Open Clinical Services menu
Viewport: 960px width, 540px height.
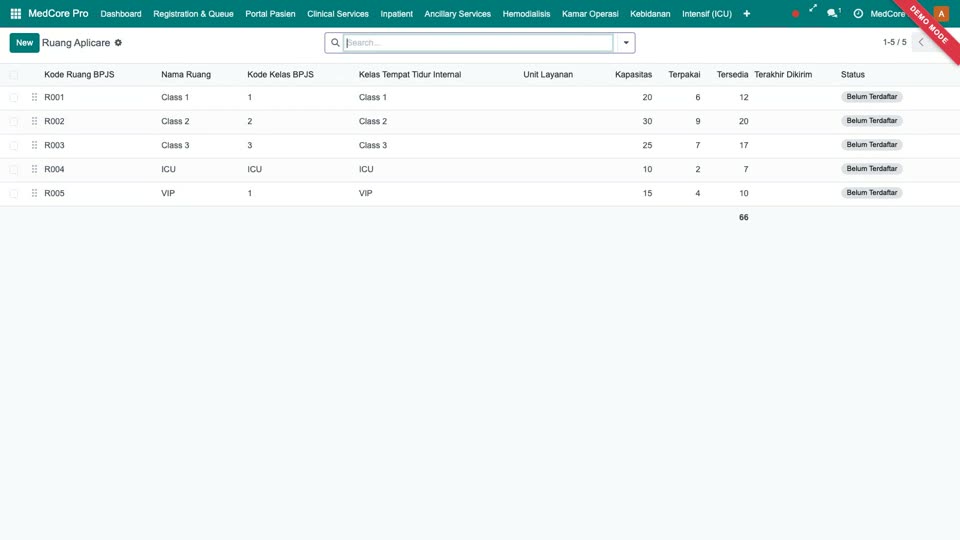pos(337,13)
